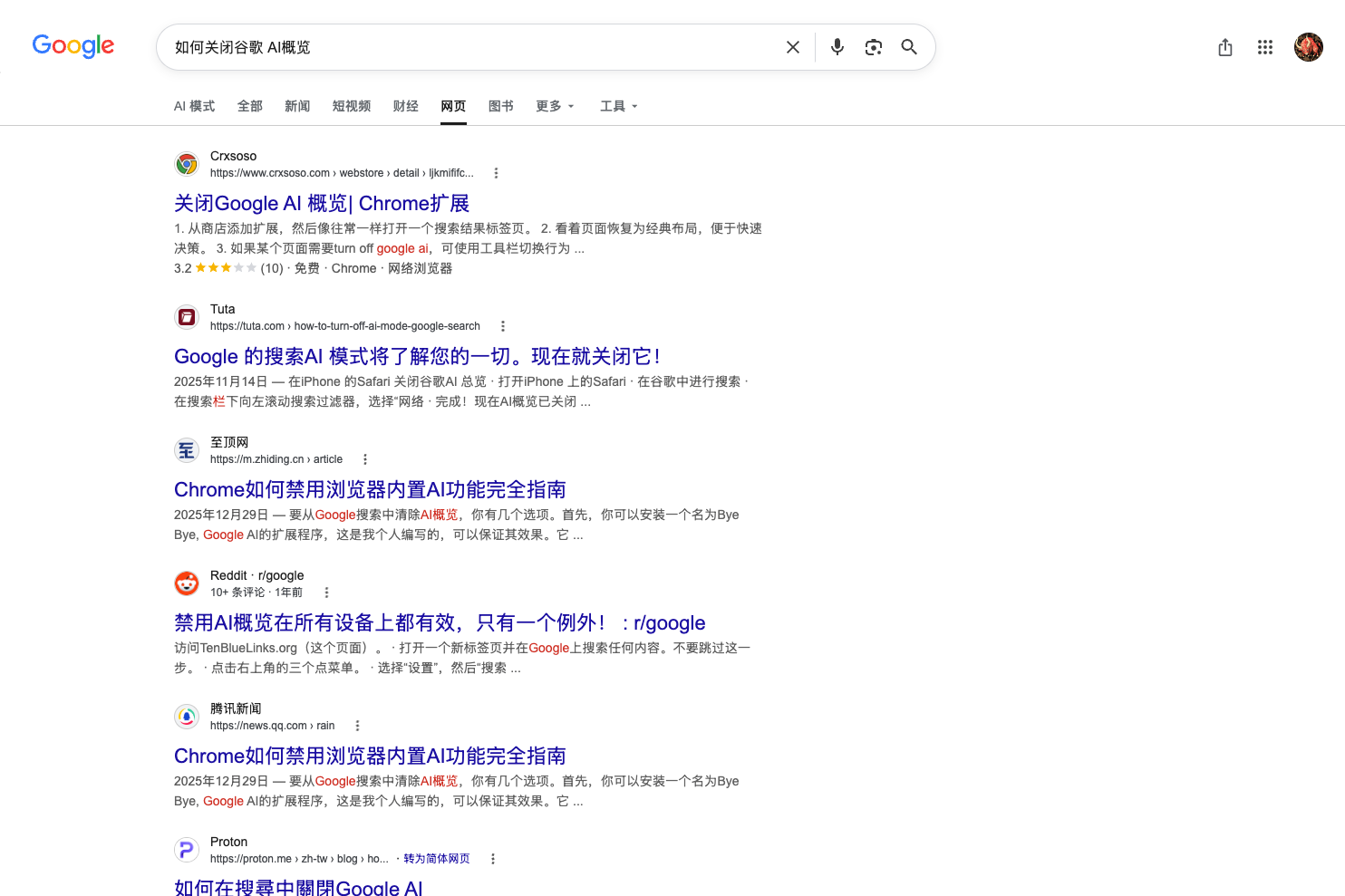Click the 腾讯新闻 site favicon
The width and height of the screenshot is (1345, 896).
tap(187, 717)
